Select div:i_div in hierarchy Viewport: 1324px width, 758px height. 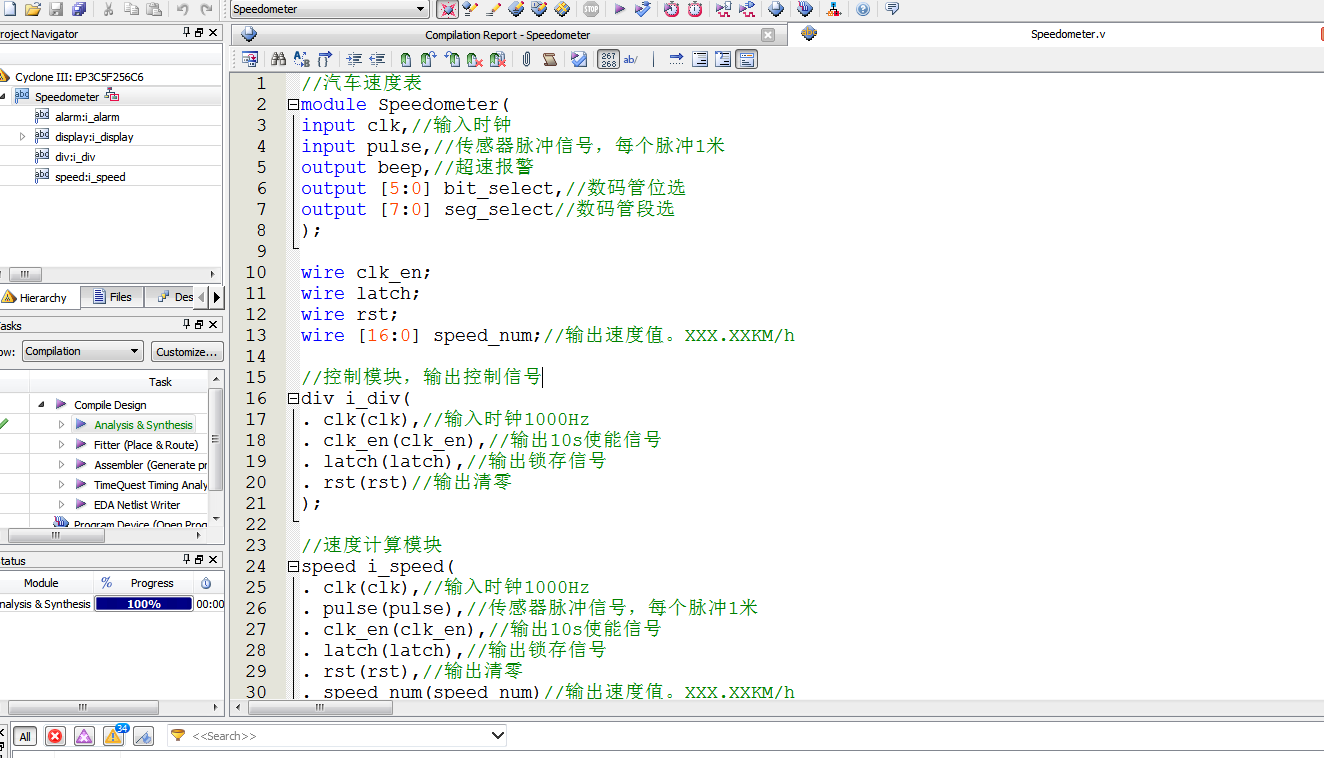(x=75, y=157)
